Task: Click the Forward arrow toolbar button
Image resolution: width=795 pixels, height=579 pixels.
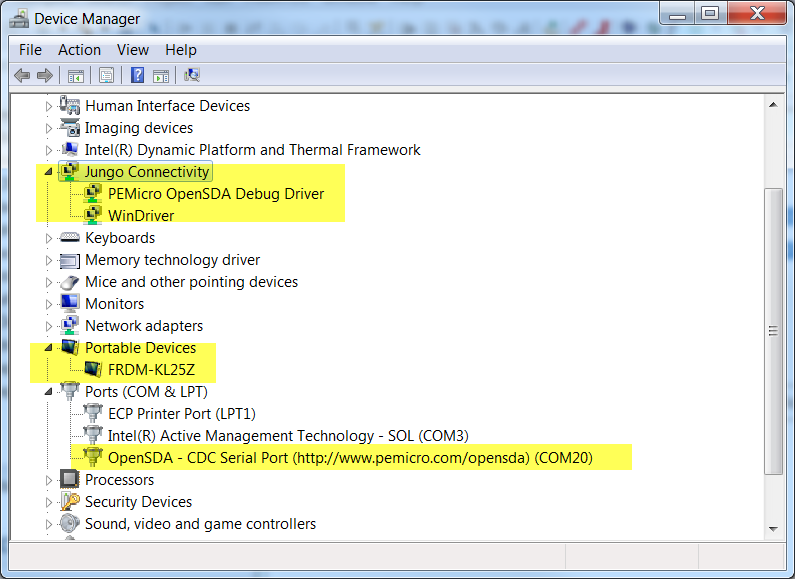Action: 45,76
